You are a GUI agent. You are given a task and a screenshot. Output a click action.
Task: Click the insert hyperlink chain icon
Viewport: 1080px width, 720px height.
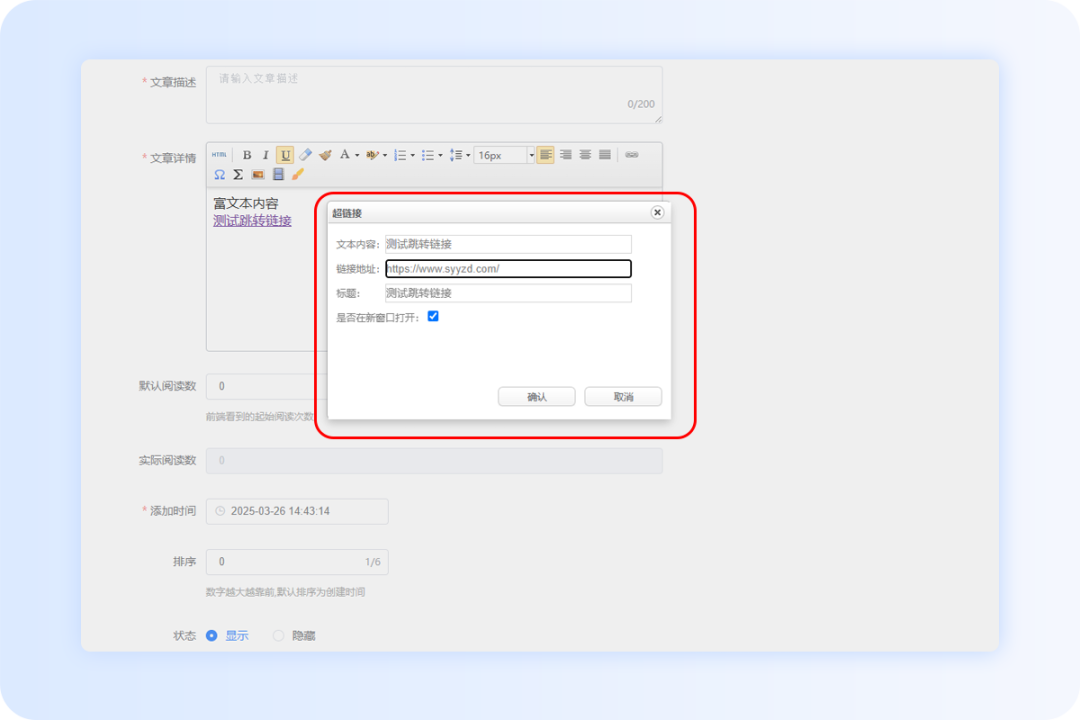pyautogui.click(x=631, y=155)
